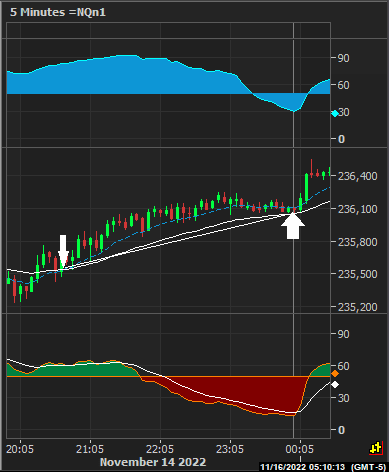Click the 22:05 time axis label

click(160, 449)
